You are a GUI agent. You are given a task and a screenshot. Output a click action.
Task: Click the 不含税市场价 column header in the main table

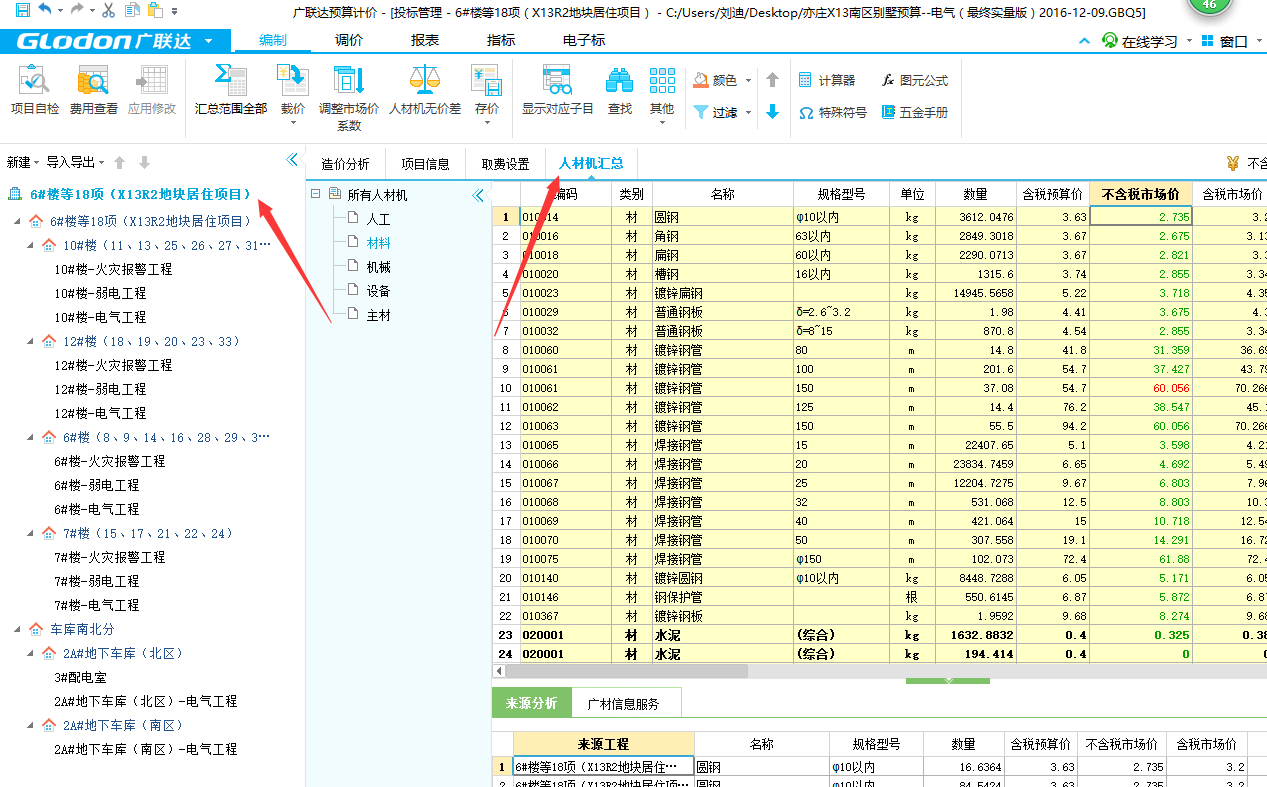pos(1140,194)
